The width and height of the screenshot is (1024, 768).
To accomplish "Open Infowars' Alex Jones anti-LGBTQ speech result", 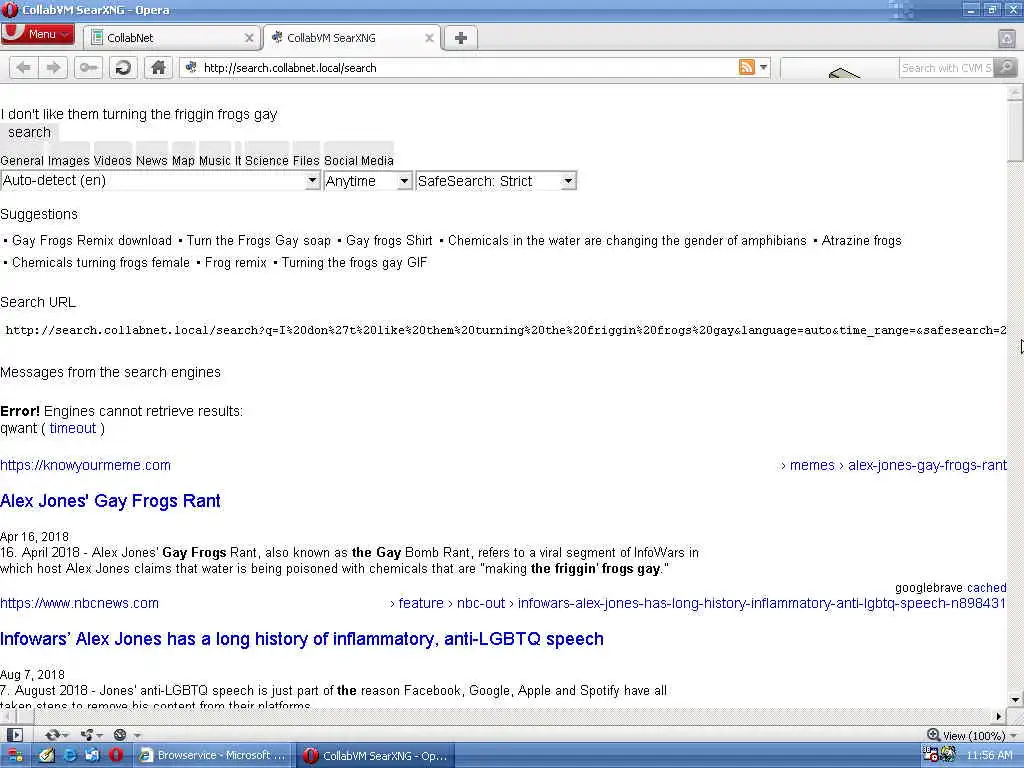I will coord(302,639).
